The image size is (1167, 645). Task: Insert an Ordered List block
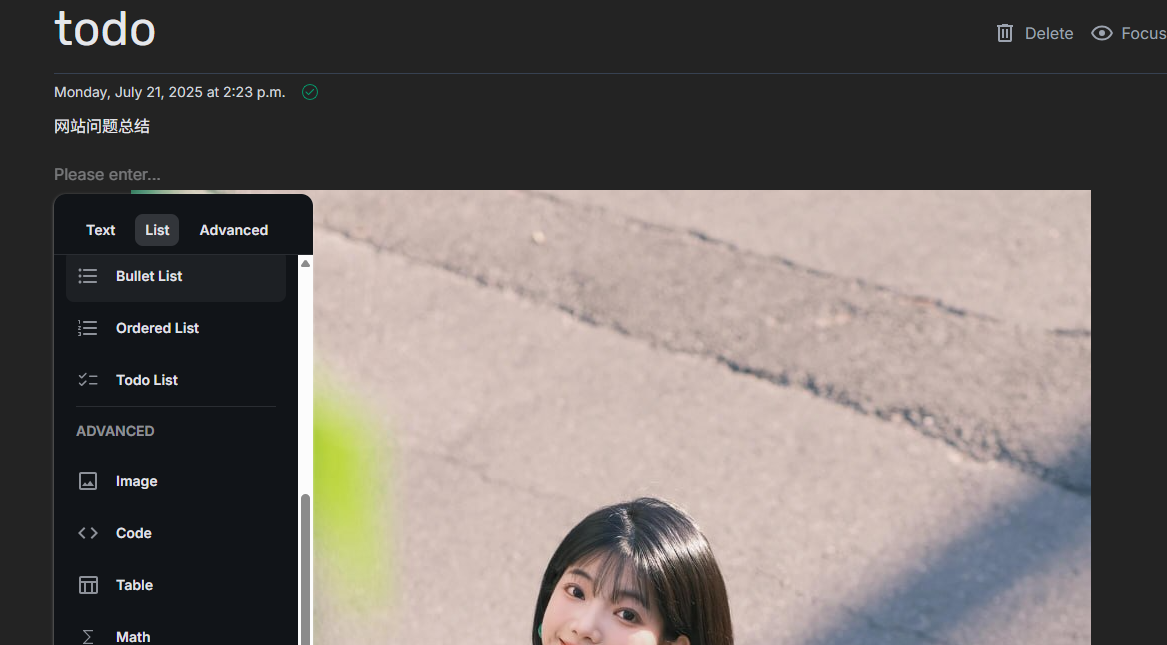[x=176, y=328]
